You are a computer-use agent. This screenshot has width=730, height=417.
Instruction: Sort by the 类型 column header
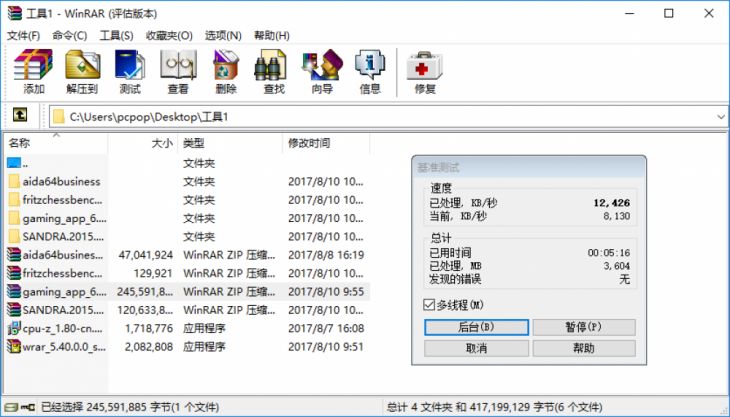point(230,143)
